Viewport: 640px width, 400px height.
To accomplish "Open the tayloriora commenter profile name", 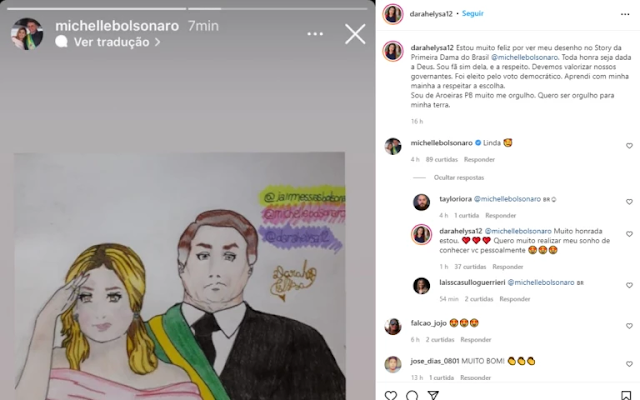I will 456,199.
